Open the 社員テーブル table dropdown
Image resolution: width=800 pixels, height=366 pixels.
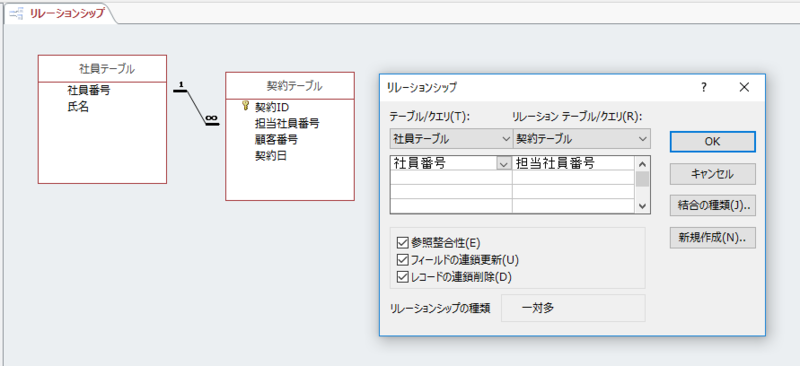click(451, 139)
